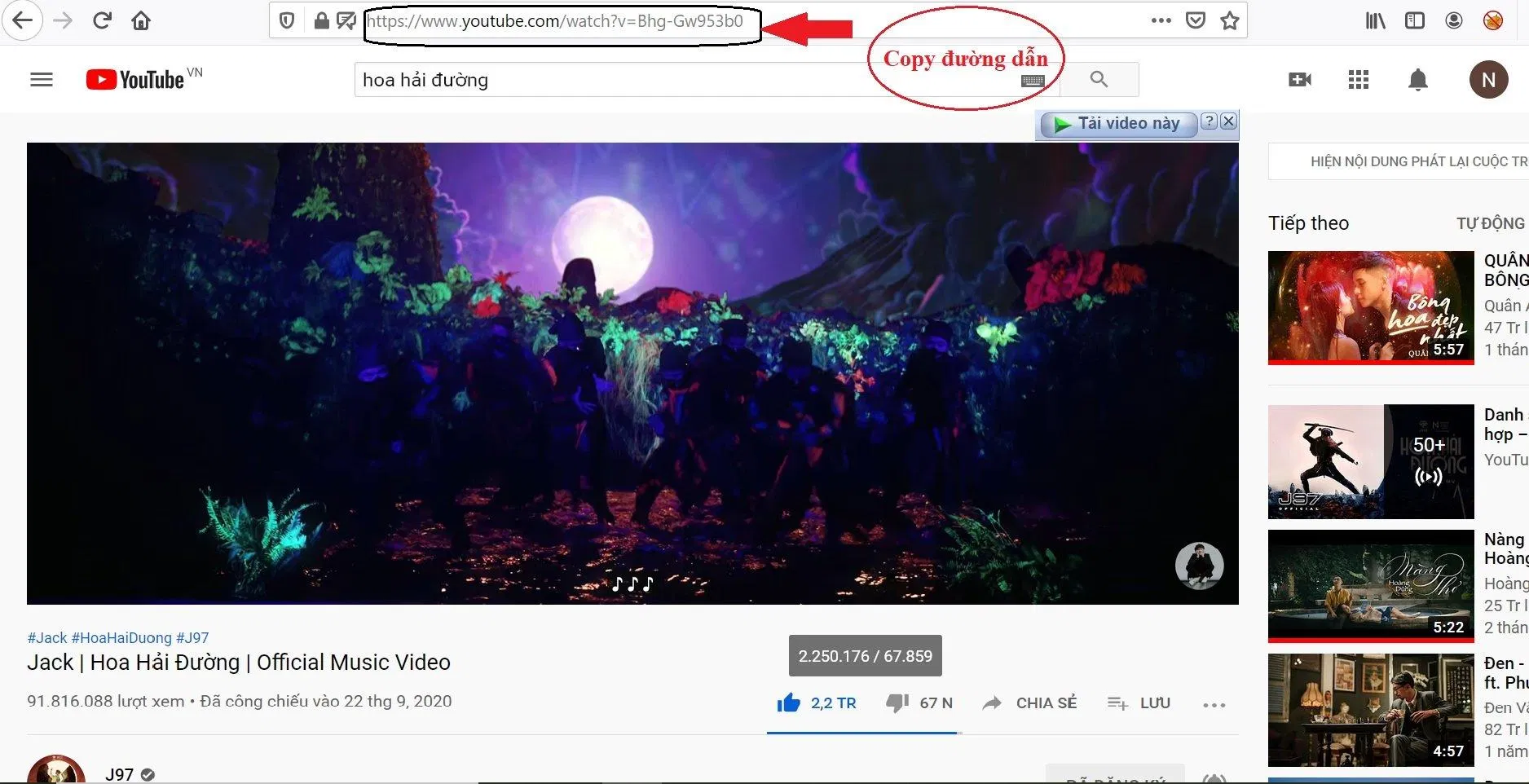
Task: Go to the browser home page icon
Action: pyautogui.click(x=141, y=21)
